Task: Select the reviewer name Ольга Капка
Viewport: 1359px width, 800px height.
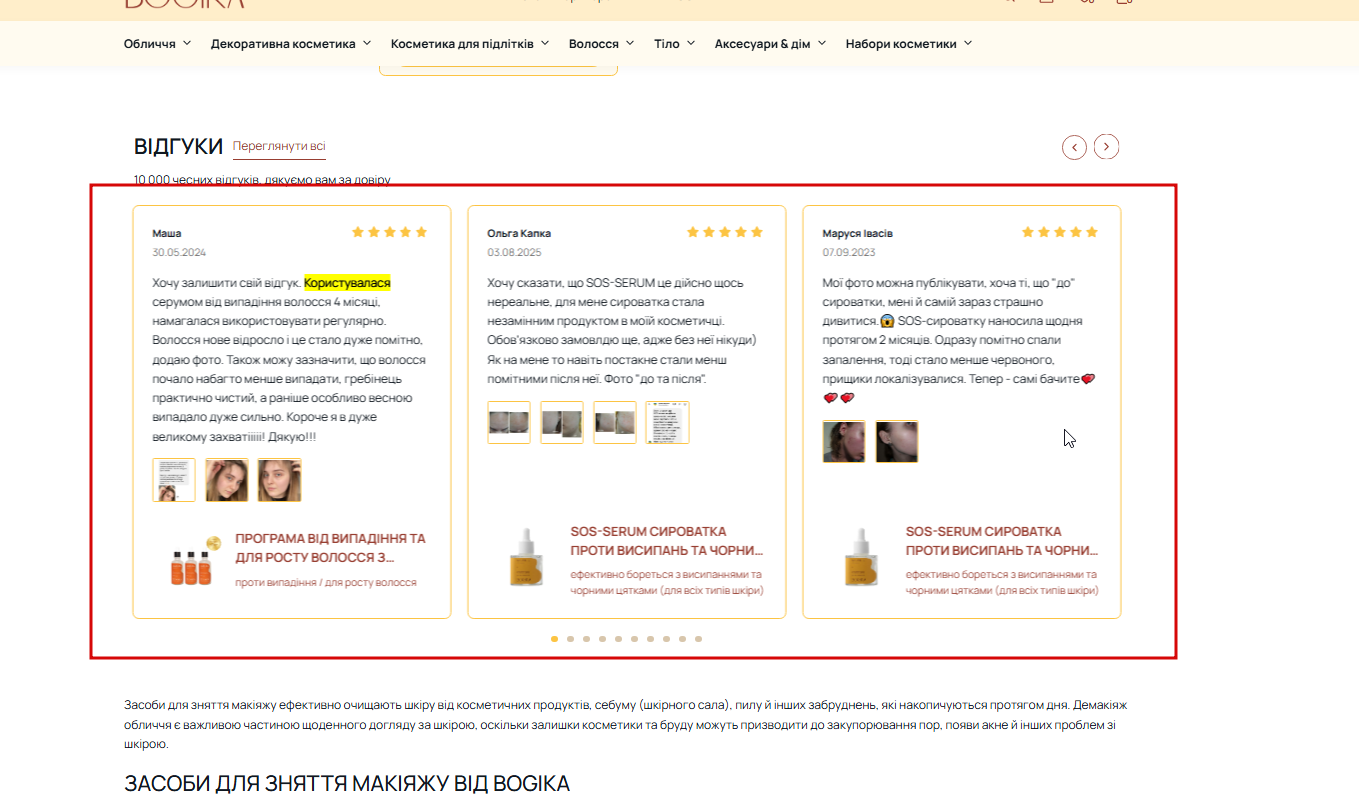Action: coord(519,233)
